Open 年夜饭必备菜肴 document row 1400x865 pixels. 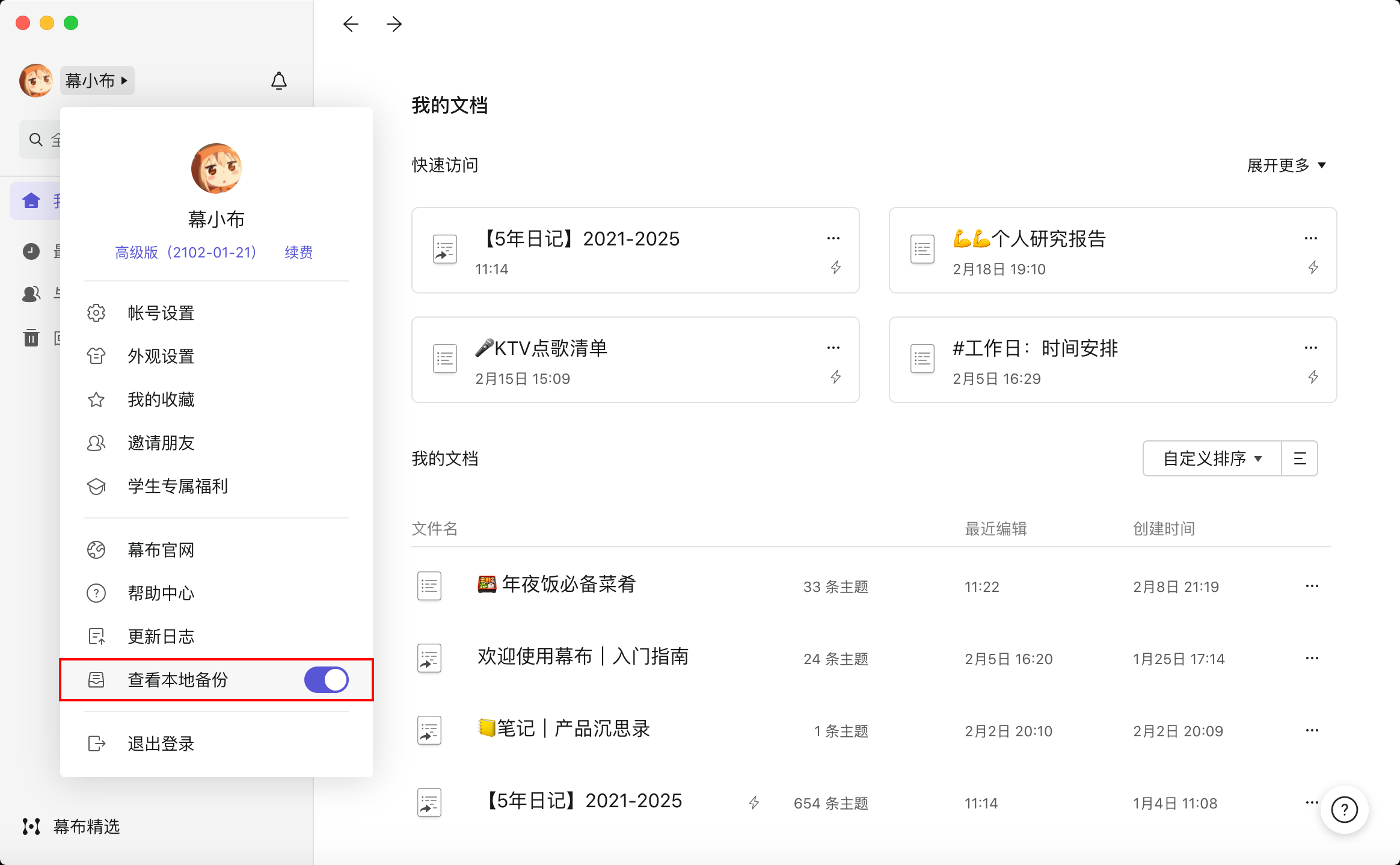click(x=871, y=586)
